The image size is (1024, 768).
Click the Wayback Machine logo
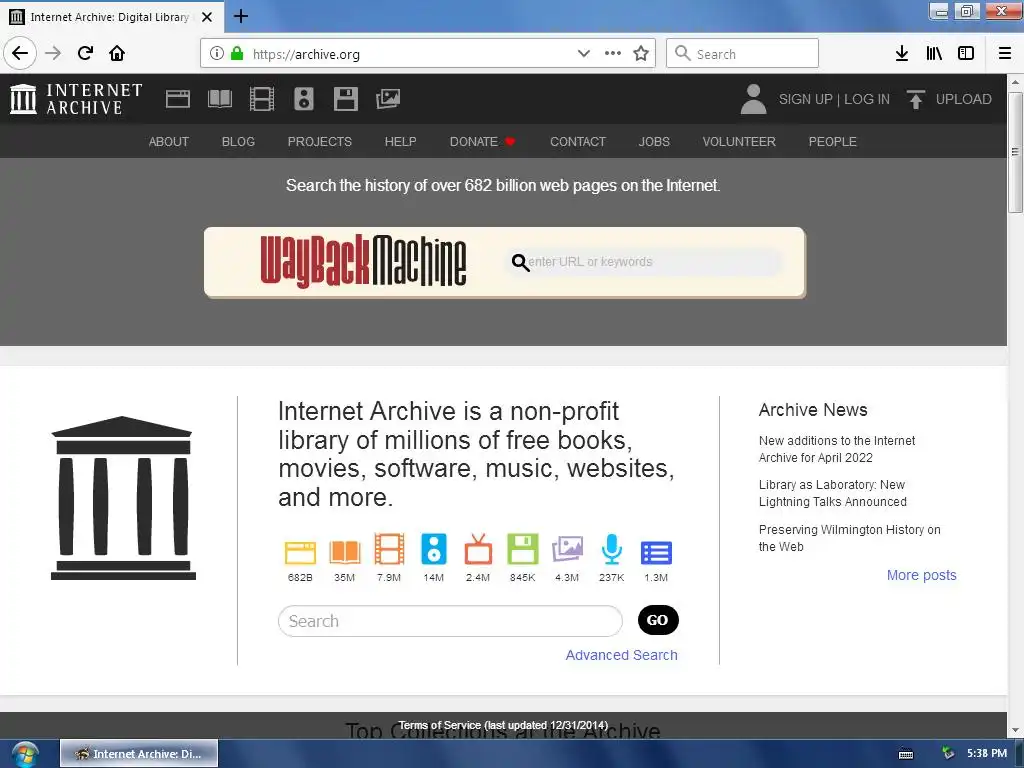[363, 261]
